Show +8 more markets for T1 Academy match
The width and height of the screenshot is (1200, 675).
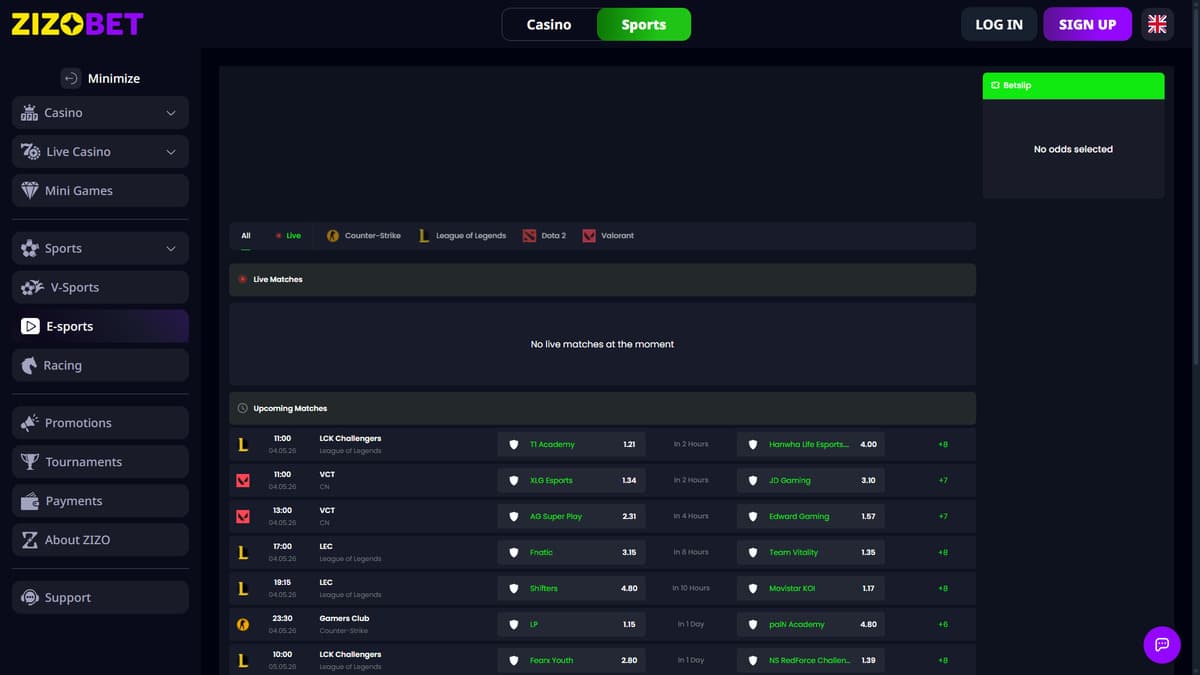[x=943, y=444]
